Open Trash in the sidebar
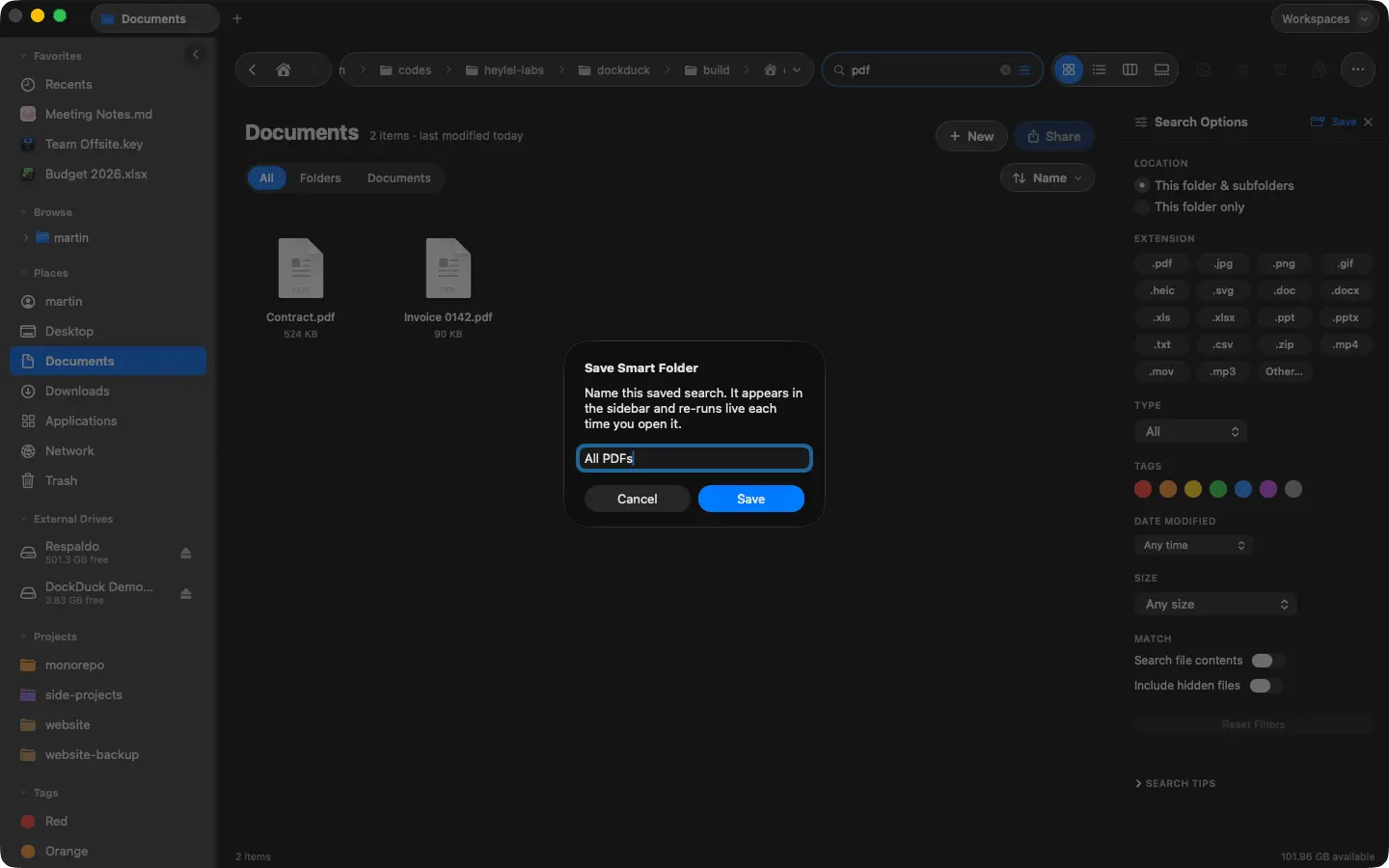Screen dimensions: 1389x868 (x=108, y=480)
